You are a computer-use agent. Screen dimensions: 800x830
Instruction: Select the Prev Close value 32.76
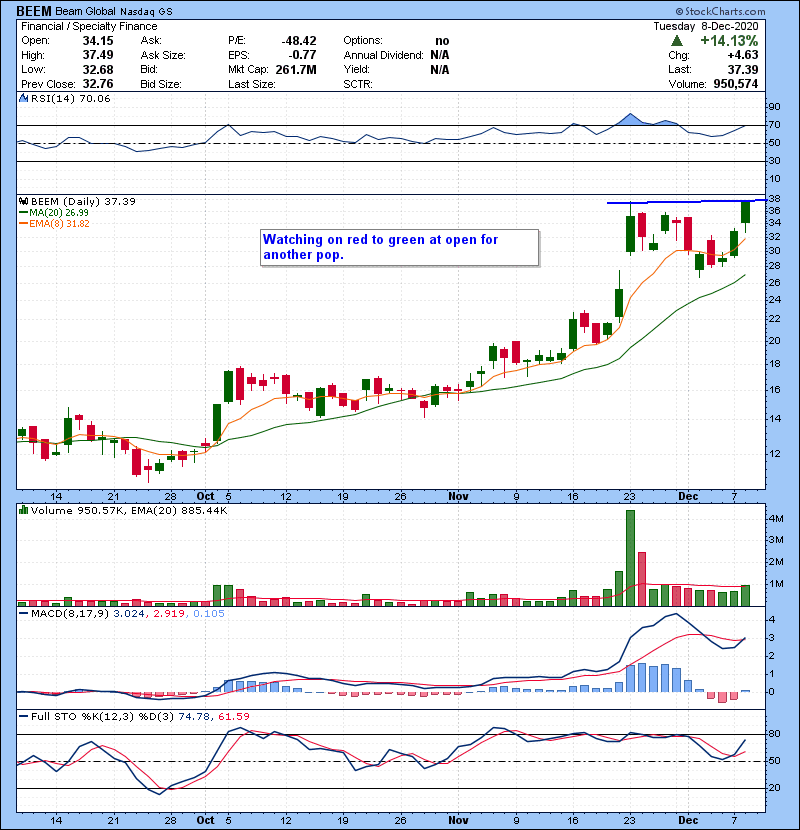(x=98, y=84)
